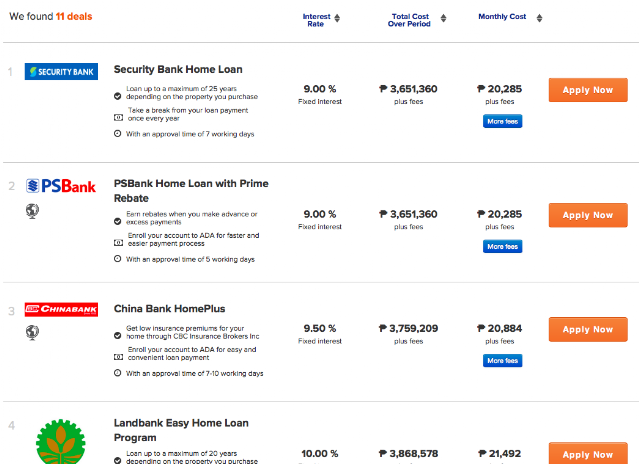Click the globe icon under China Bank logo
Image resolution: width=640 pixels, height=464 pixels.
coord(32,332)
